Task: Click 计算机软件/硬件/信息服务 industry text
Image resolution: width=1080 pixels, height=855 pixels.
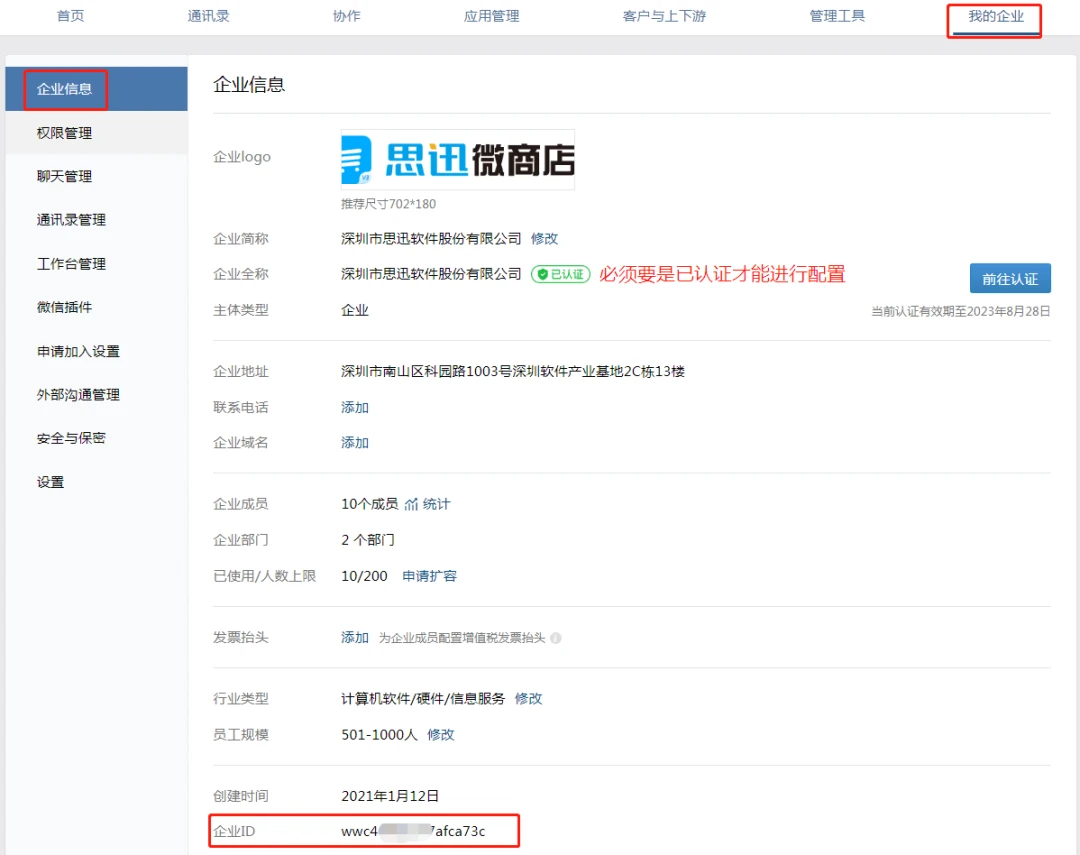Action: coord(423,699)
